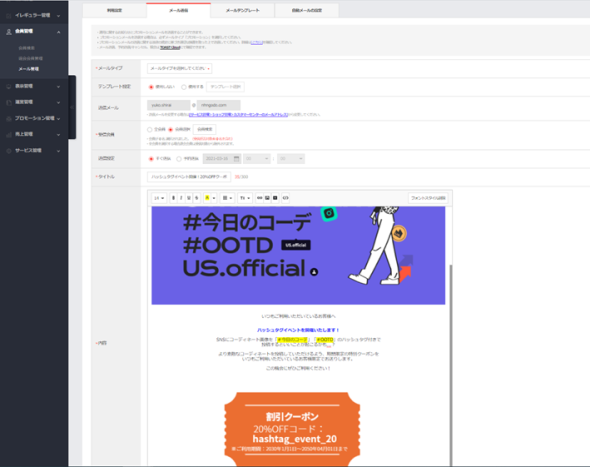Viewport: 590px width, 467px height.
Task: Select the template 使用する radio button
Action: pos(184,87)
